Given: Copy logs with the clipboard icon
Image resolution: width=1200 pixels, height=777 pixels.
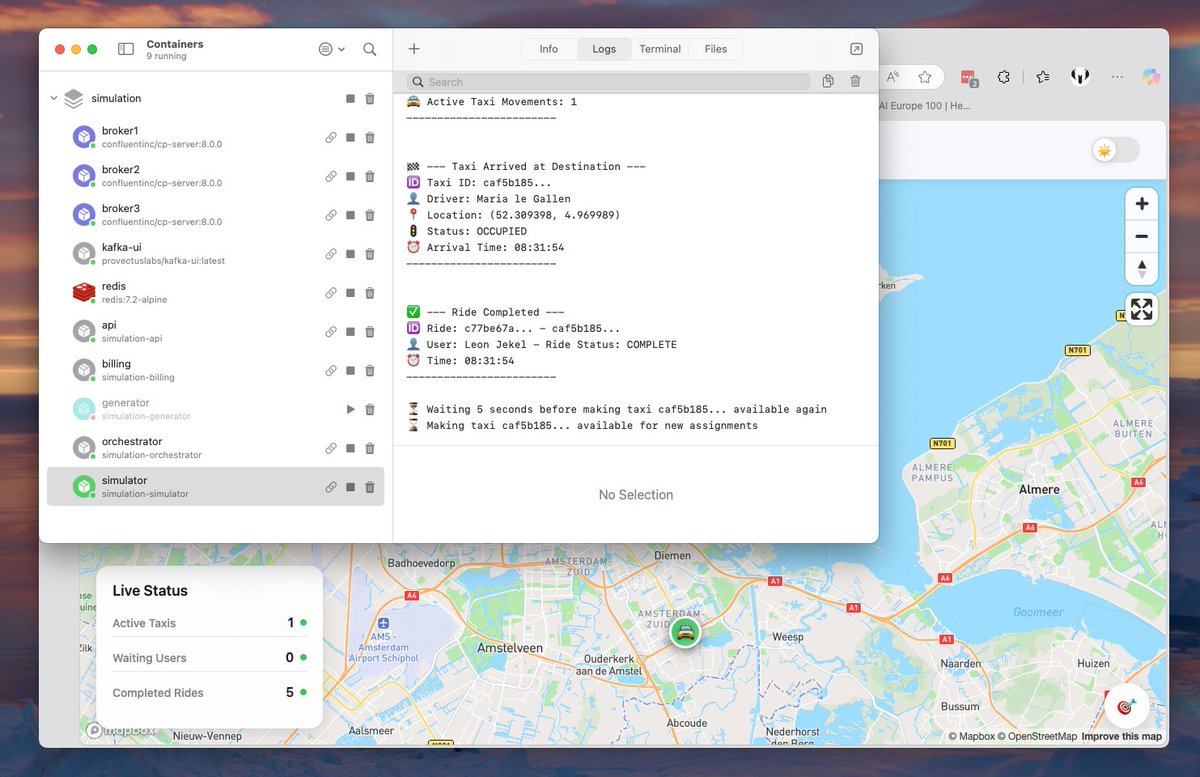Looking at the screenshot, I should pyautogui.click(x=828, y=81).
